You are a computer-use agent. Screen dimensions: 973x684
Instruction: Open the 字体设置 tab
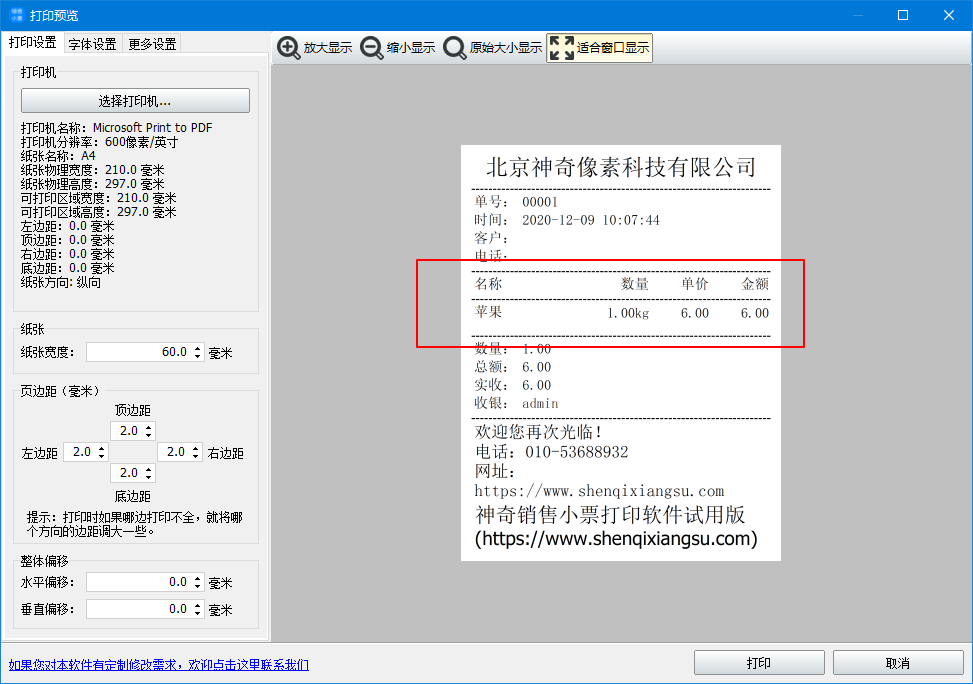tap(92, 44)
